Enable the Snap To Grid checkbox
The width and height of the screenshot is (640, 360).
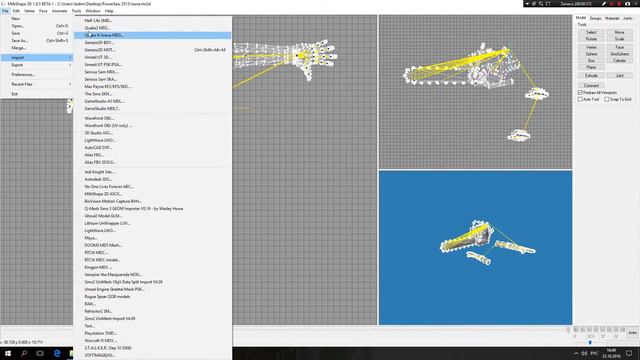pyautogui.click(x=607, y=99)
